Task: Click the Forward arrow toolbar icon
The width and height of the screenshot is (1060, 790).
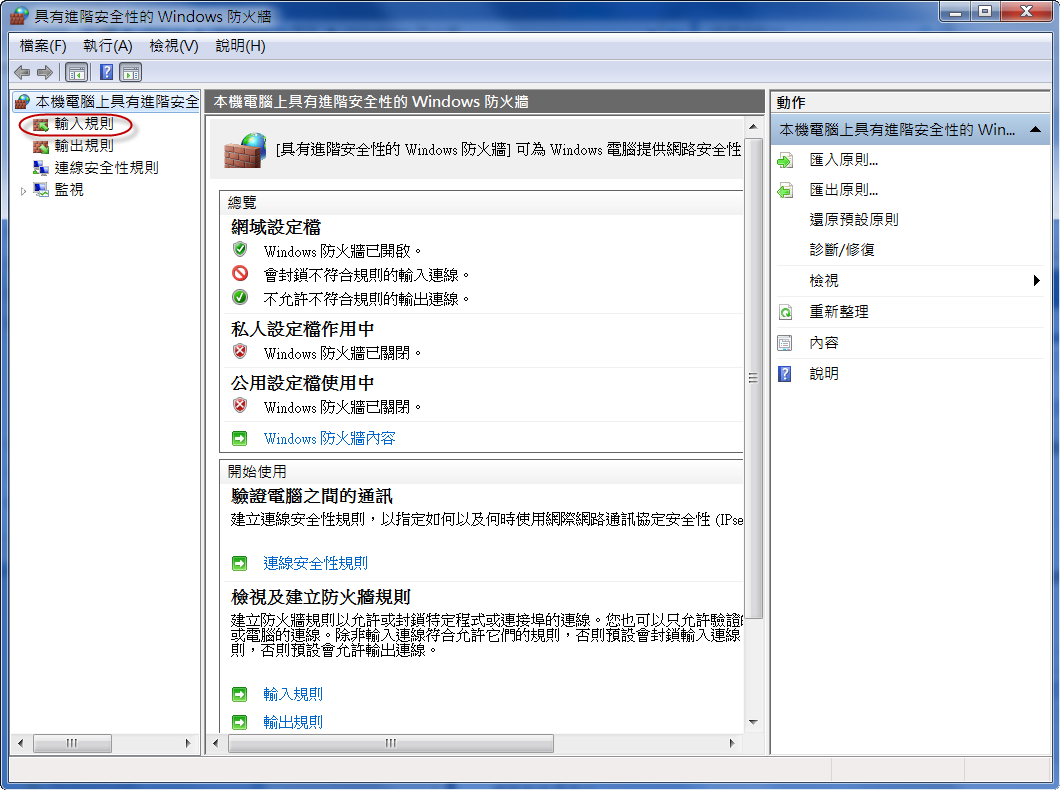Action: [45, 72]
